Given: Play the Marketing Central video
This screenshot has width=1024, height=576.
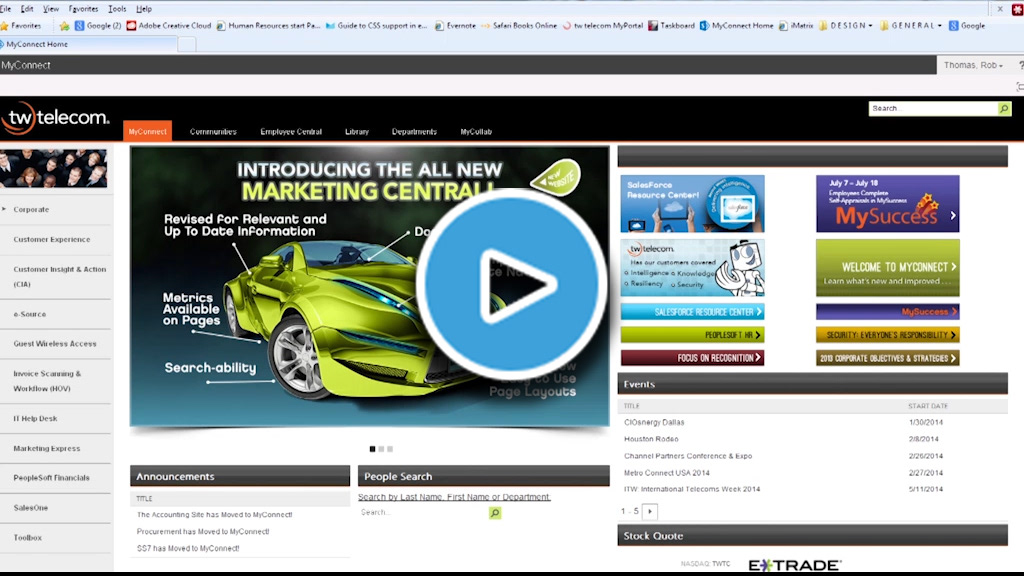Looking at the screenshot, I should [x=512, y=285].
